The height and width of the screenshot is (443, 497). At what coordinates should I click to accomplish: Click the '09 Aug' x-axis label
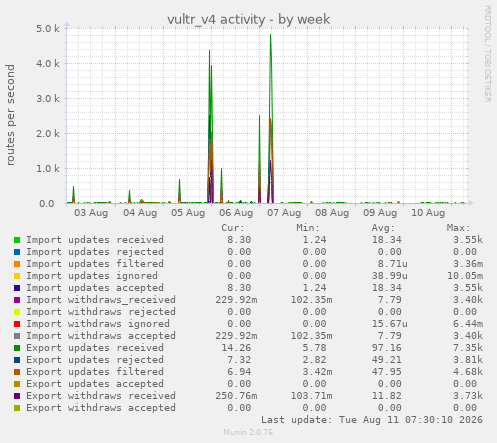pyautogui.click(x=380, y=213)
